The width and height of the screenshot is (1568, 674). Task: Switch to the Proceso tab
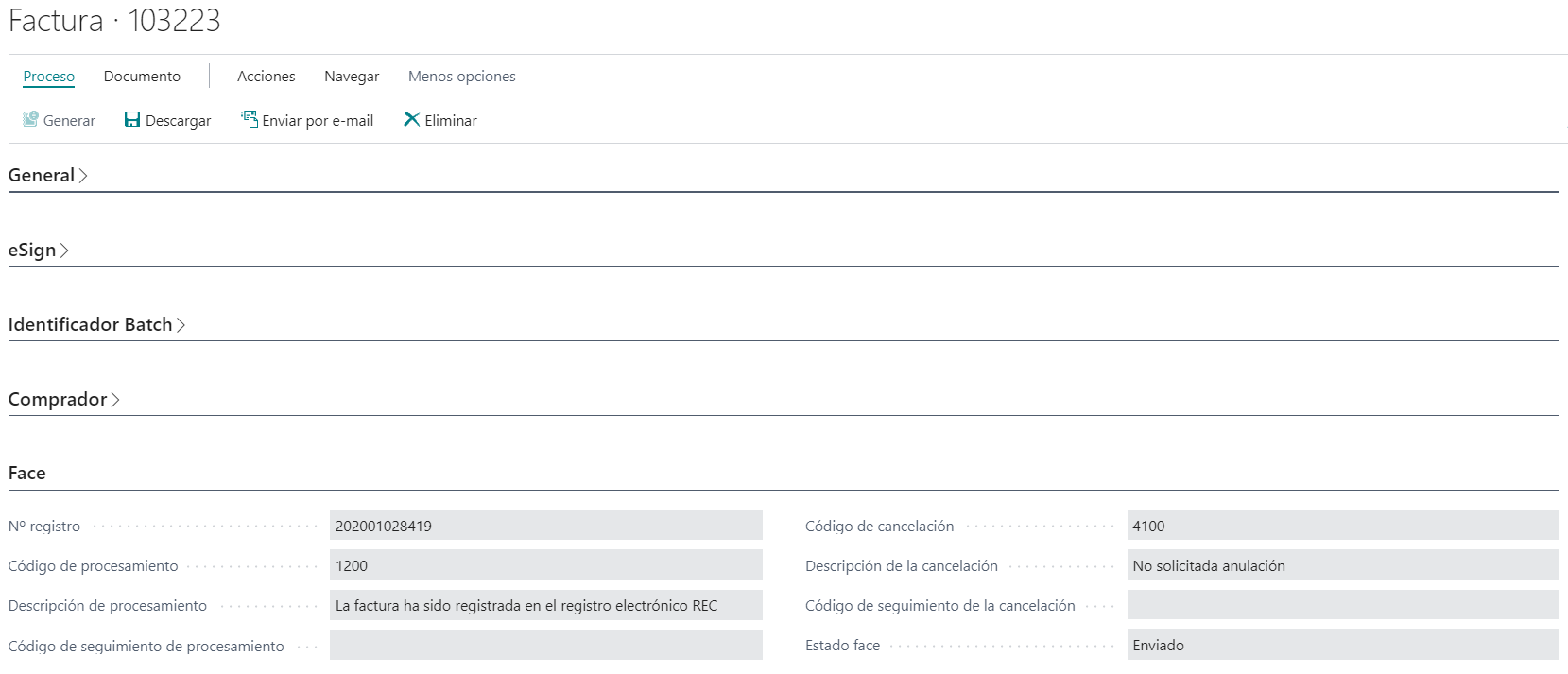(x=48, y=76)
